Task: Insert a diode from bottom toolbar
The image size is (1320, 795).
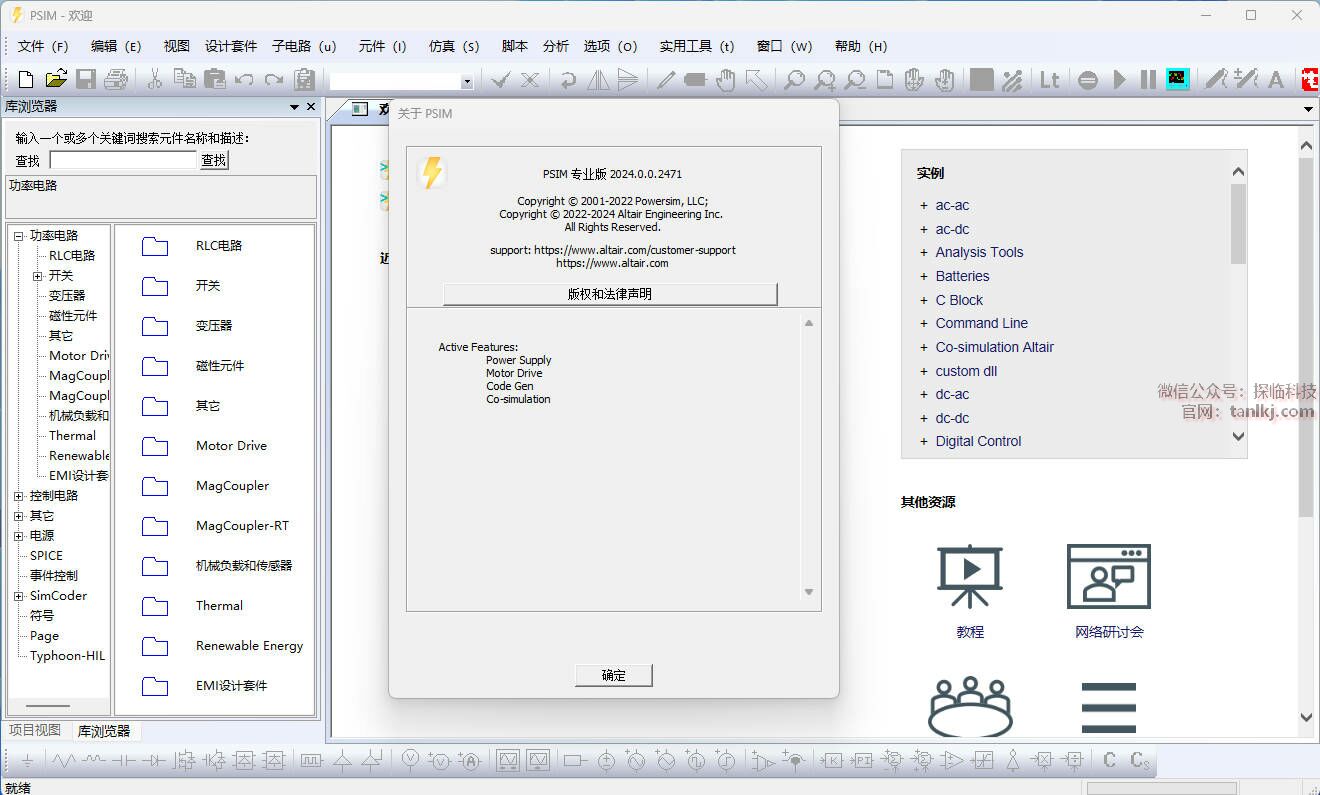Action: coord(153,761)
